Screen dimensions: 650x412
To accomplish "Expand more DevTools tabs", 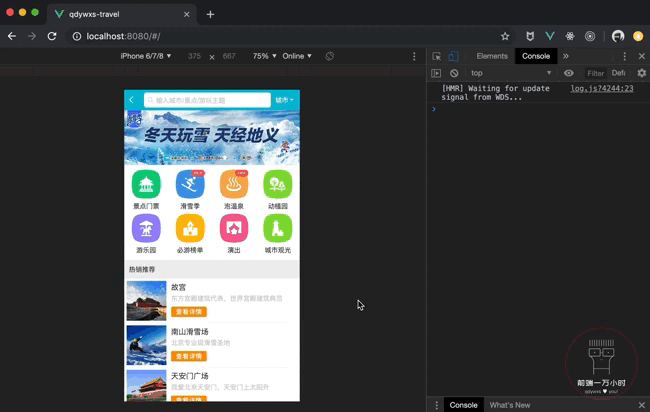I will click(566, 56).
